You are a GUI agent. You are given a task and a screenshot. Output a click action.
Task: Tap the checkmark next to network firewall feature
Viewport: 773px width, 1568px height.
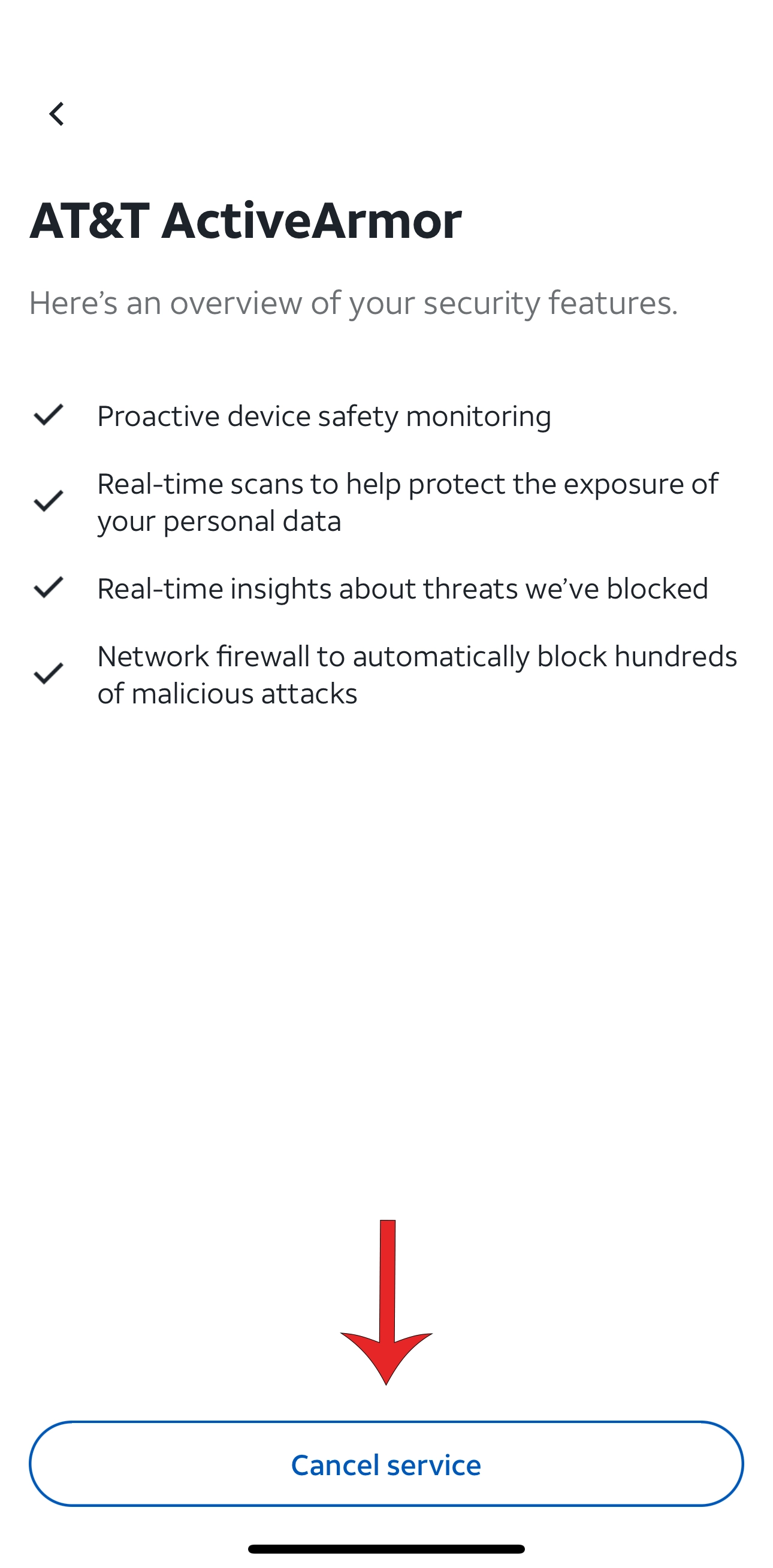[49, 675]
